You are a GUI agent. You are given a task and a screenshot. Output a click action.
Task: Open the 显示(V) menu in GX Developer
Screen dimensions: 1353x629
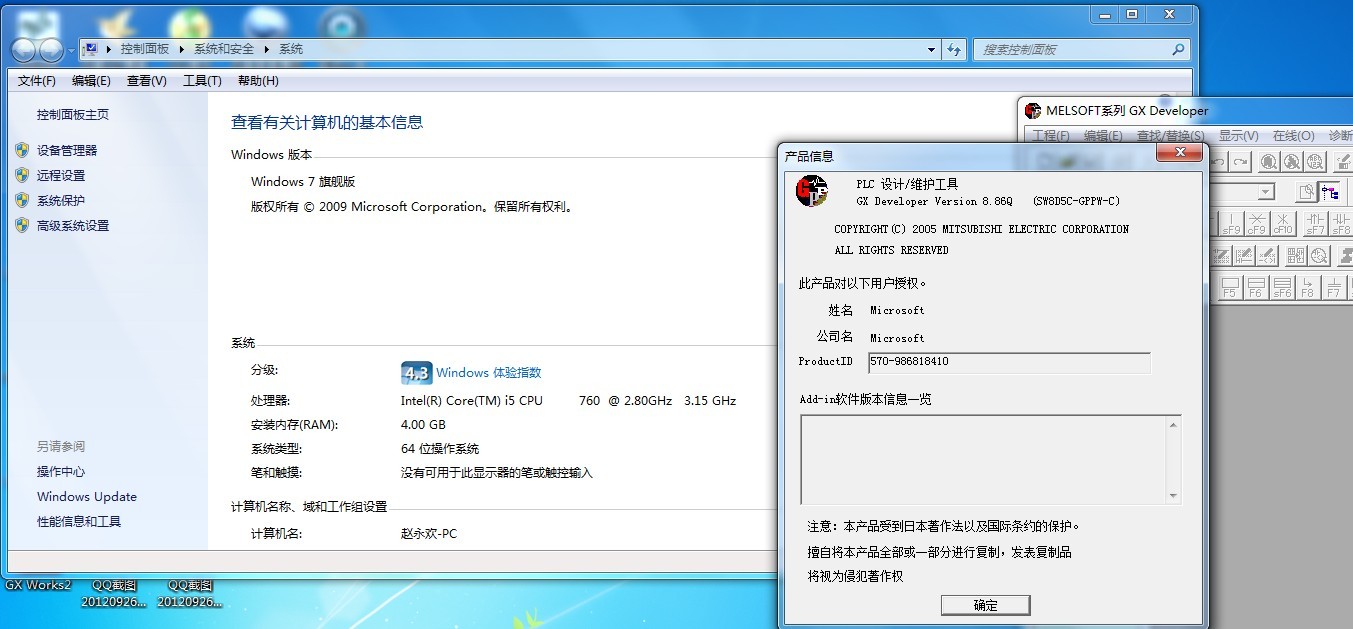[1238, 136]
